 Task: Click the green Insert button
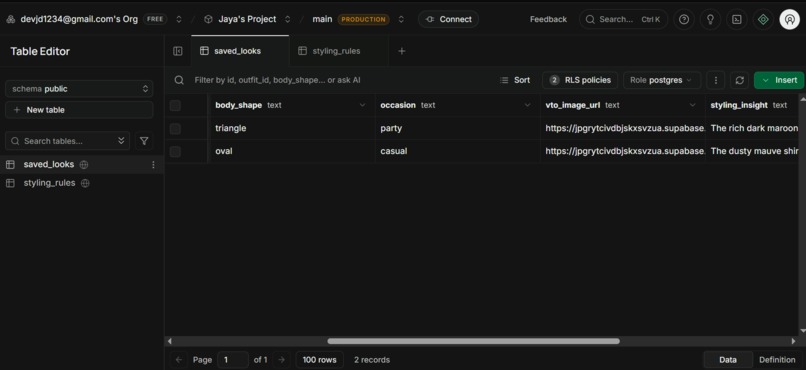tap(780, 80)
